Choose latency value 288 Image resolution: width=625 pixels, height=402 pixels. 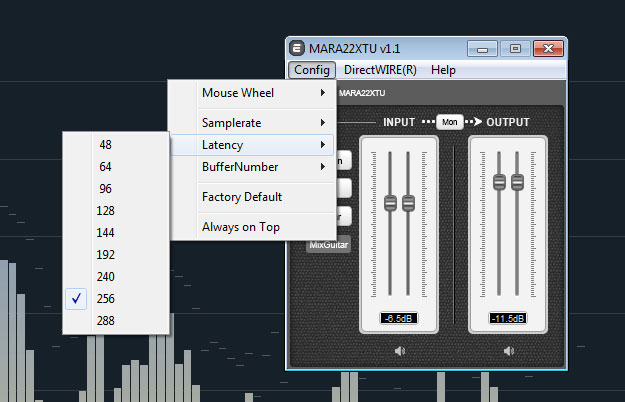pos(116,321)
